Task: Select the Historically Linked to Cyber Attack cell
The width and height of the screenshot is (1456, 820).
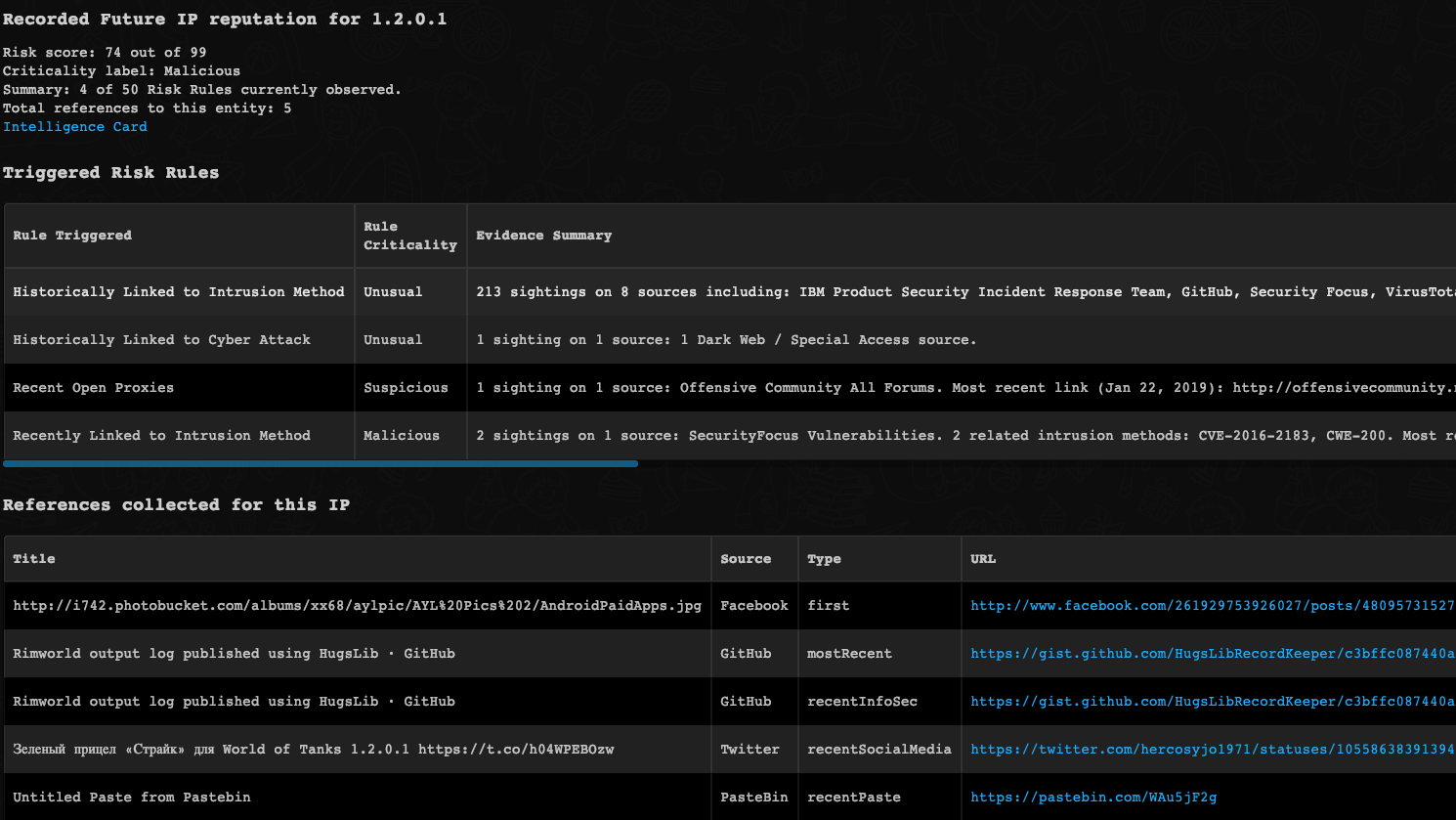Action: 162,340
